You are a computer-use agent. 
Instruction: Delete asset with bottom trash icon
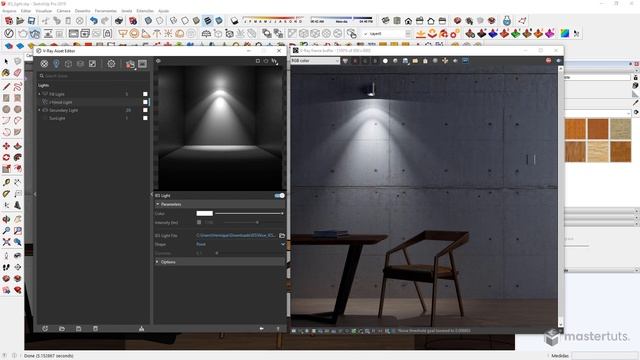tap(96, 329)
